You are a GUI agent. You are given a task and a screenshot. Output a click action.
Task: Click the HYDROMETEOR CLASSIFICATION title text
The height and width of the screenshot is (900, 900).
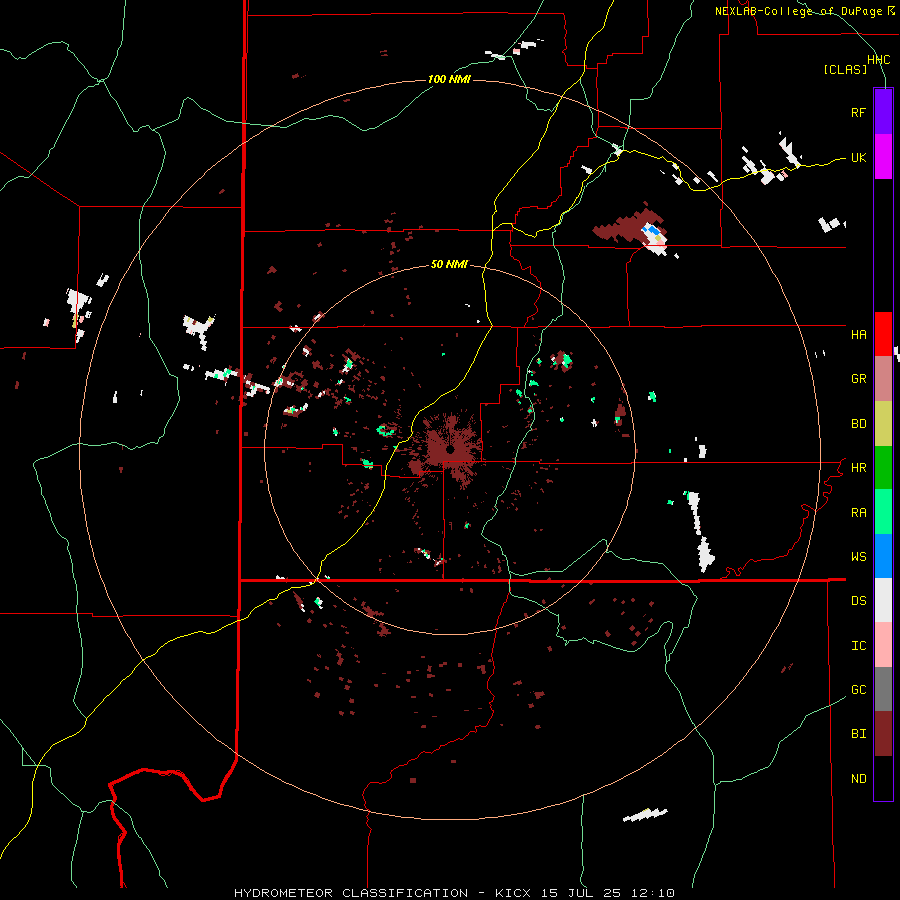(351, 893)
